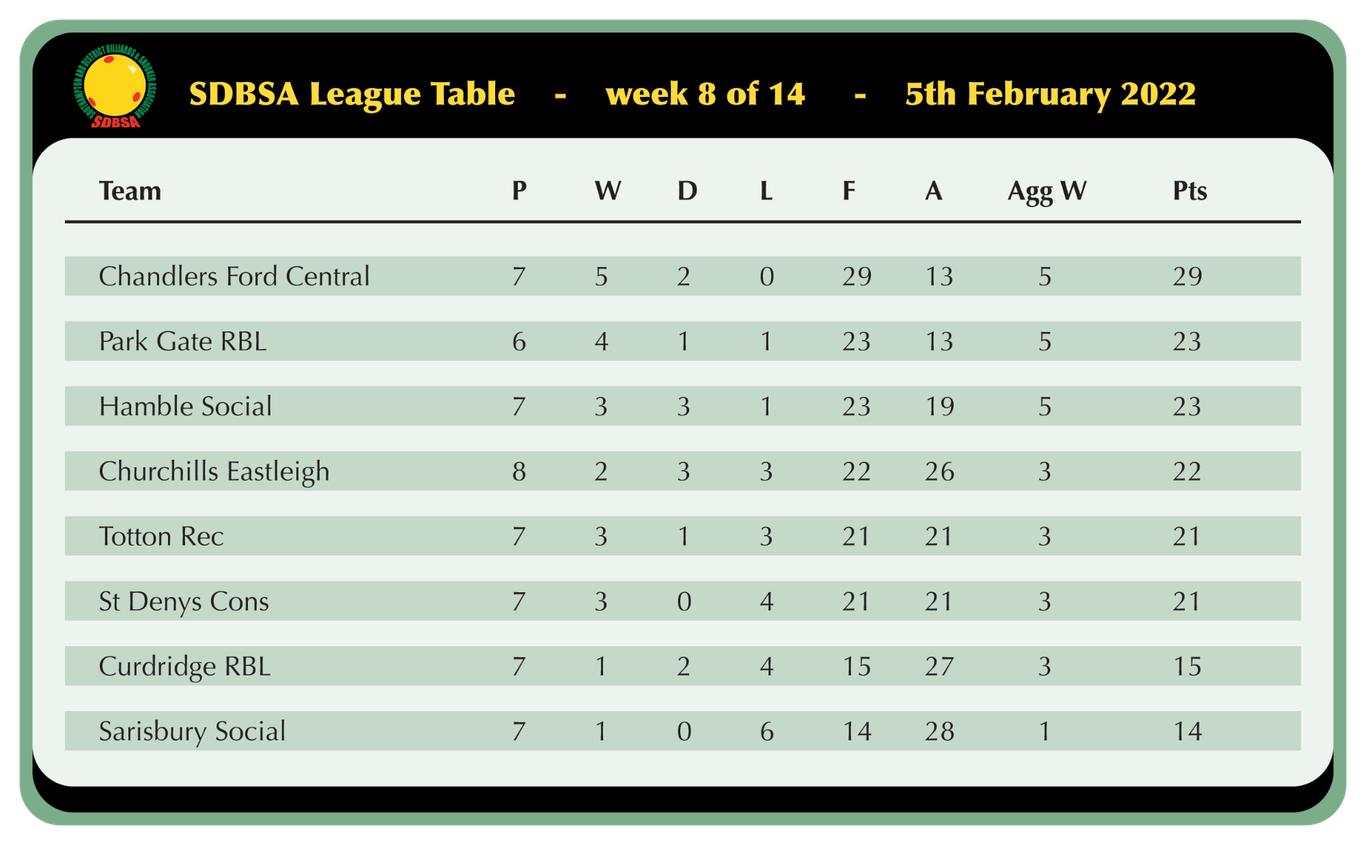The width and height of the screenshot is (1366, 845).
Task: Click Sarisbury Social's points value 14
Action: pyautogui.click(x=1187, y=731)
